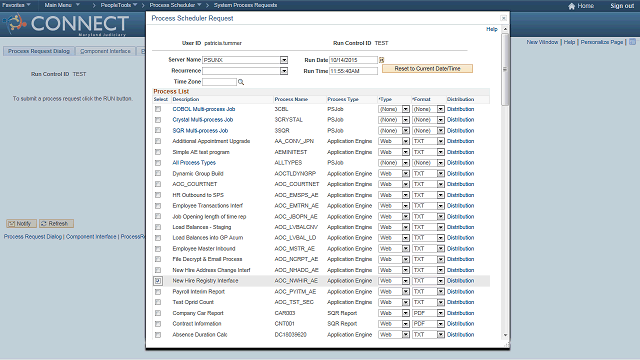
Task: Open SQR Multi-process Job link
Action: pyautogui.click(x=200, y=131)
